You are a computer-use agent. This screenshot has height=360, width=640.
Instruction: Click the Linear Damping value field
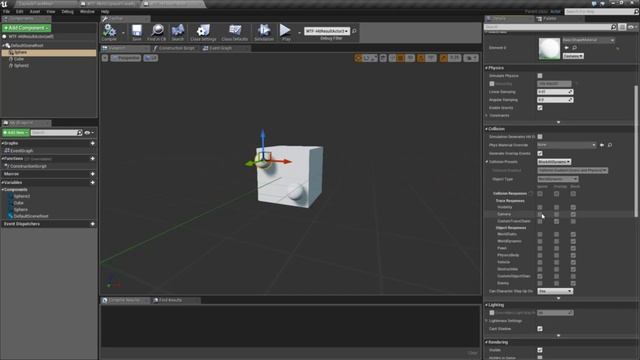click(x=555, y=92)
